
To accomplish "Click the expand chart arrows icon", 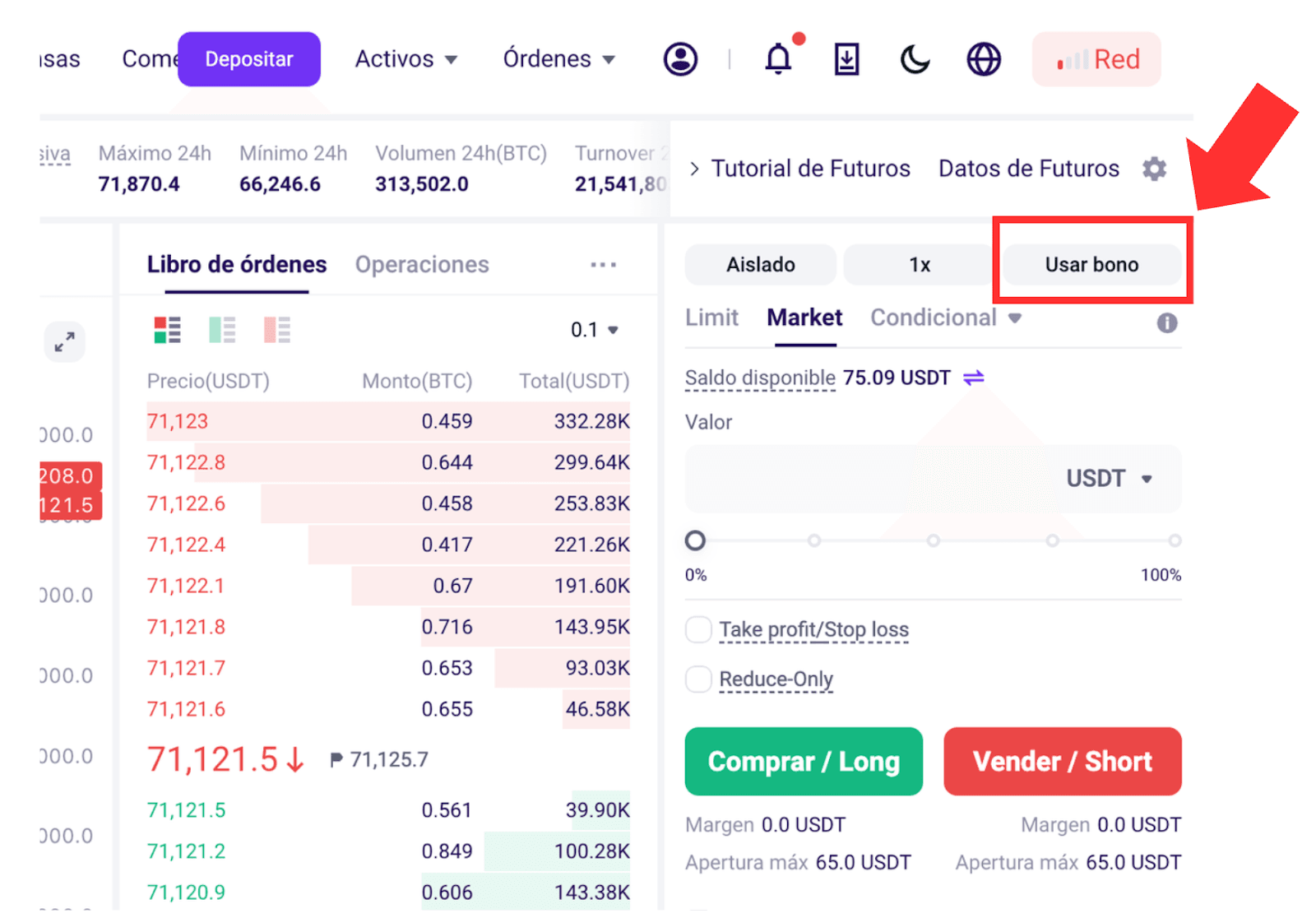I will click(x=65, y=341).
